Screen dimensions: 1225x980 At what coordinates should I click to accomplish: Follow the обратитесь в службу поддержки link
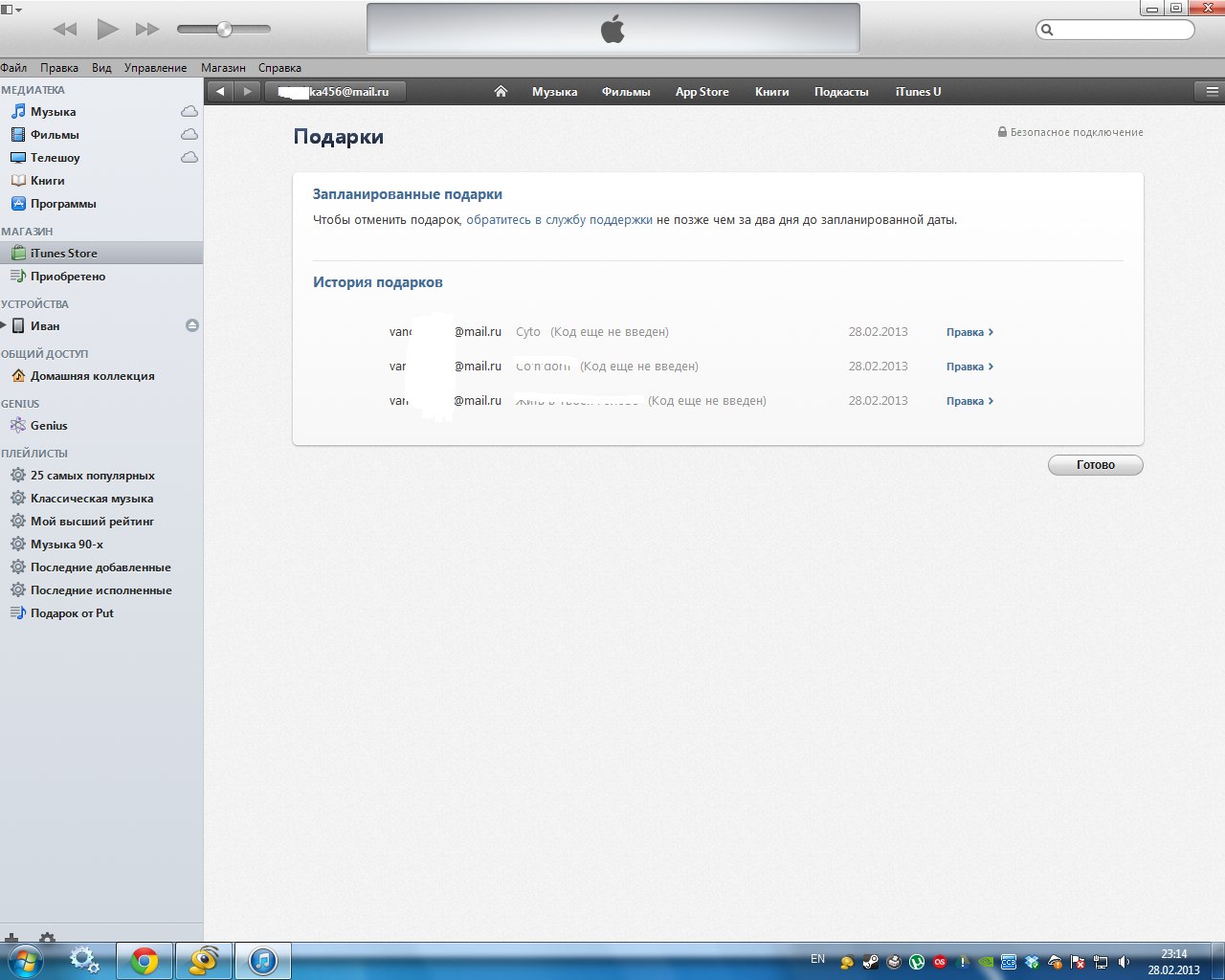click(559, 220)
